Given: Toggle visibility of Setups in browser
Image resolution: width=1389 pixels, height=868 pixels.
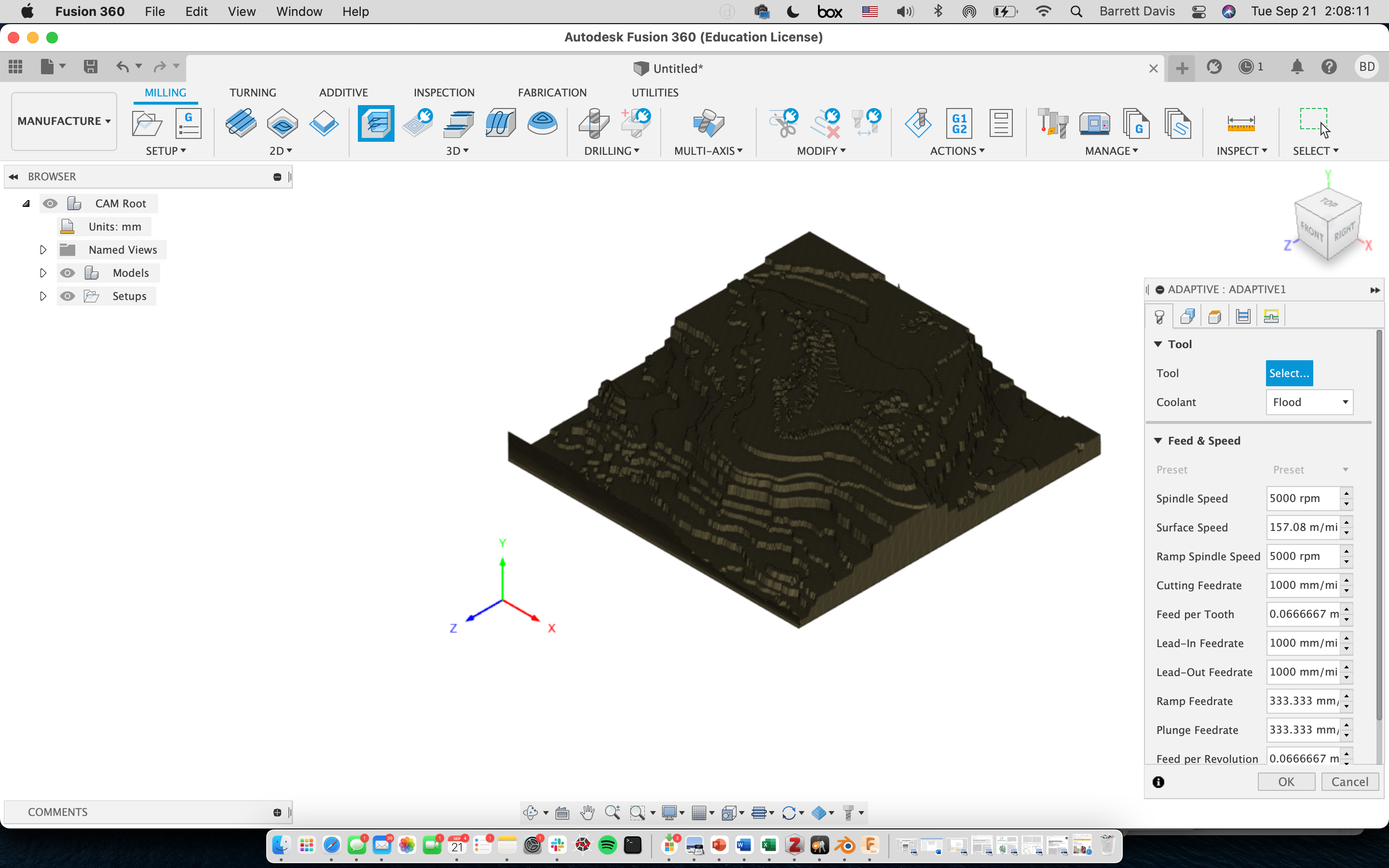Looking at the screenshot, I should [x=66, y=296].
